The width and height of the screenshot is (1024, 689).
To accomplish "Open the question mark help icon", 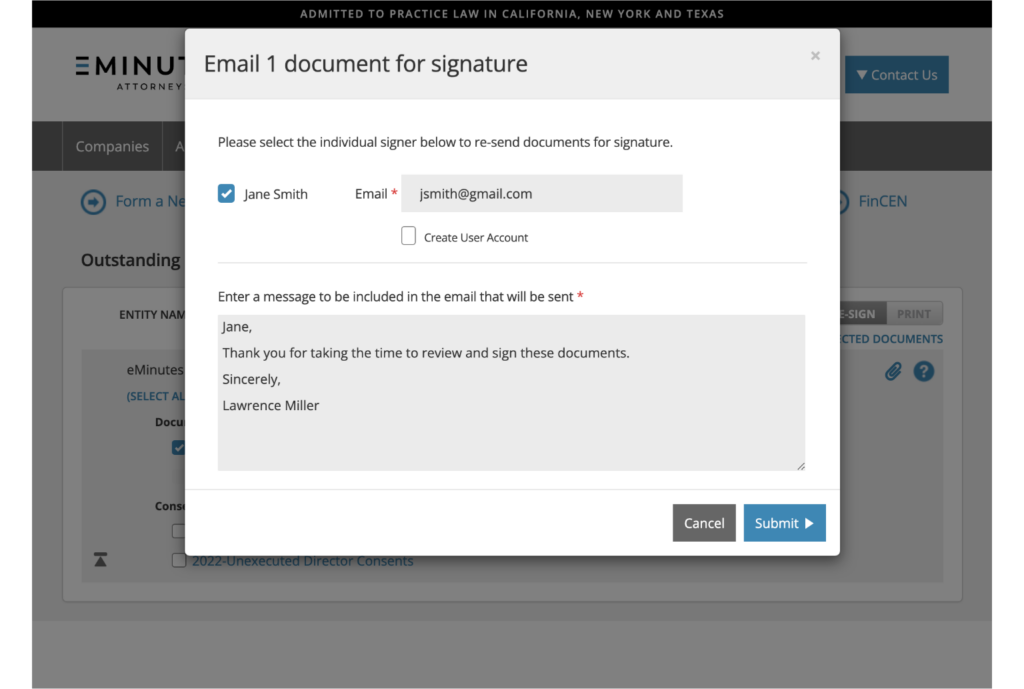I will tap(923, 371).
